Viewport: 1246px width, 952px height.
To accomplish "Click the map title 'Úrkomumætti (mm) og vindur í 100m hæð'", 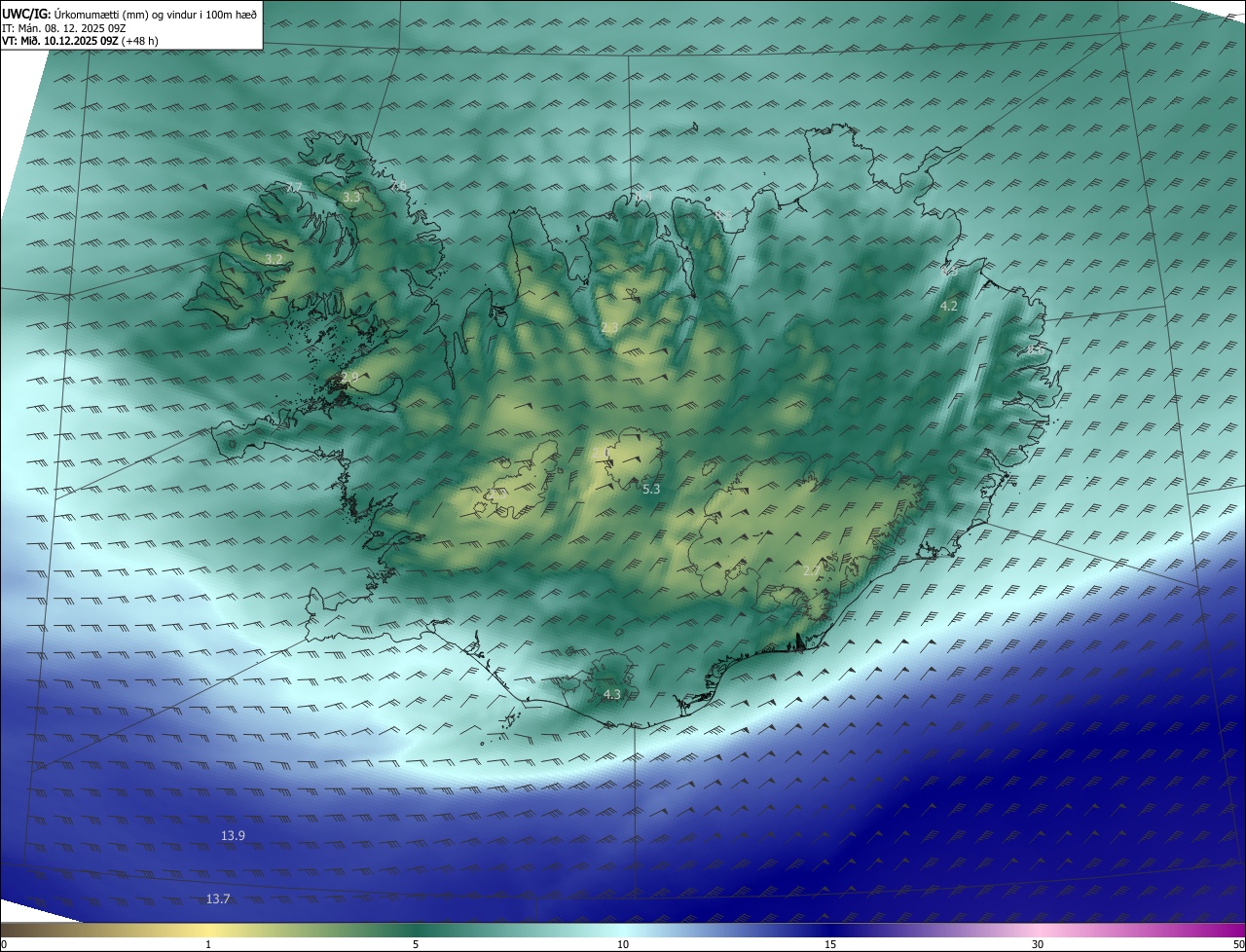I will click(x=154, y=13).
